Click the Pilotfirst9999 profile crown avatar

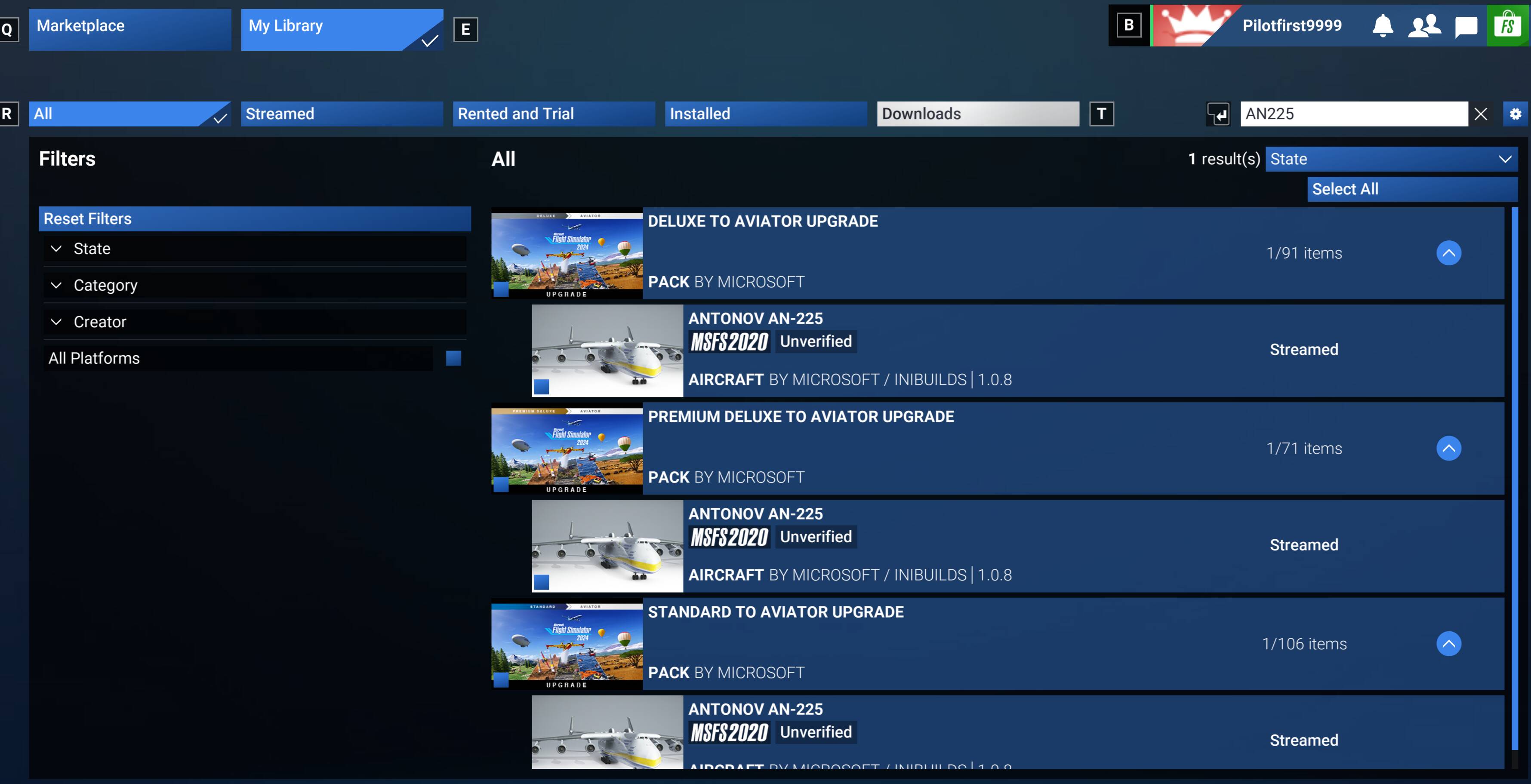pos(1192,25)
